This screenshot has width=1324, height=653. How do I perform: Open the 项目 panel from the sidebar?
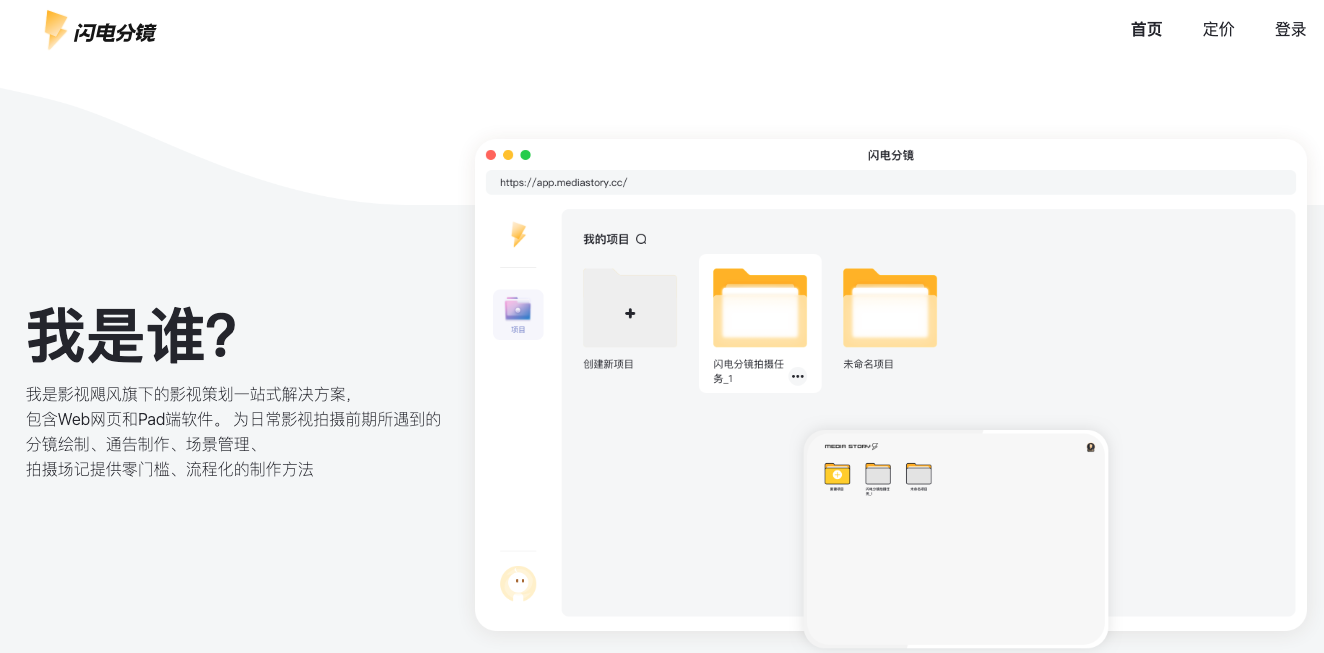tap(517, 313)
